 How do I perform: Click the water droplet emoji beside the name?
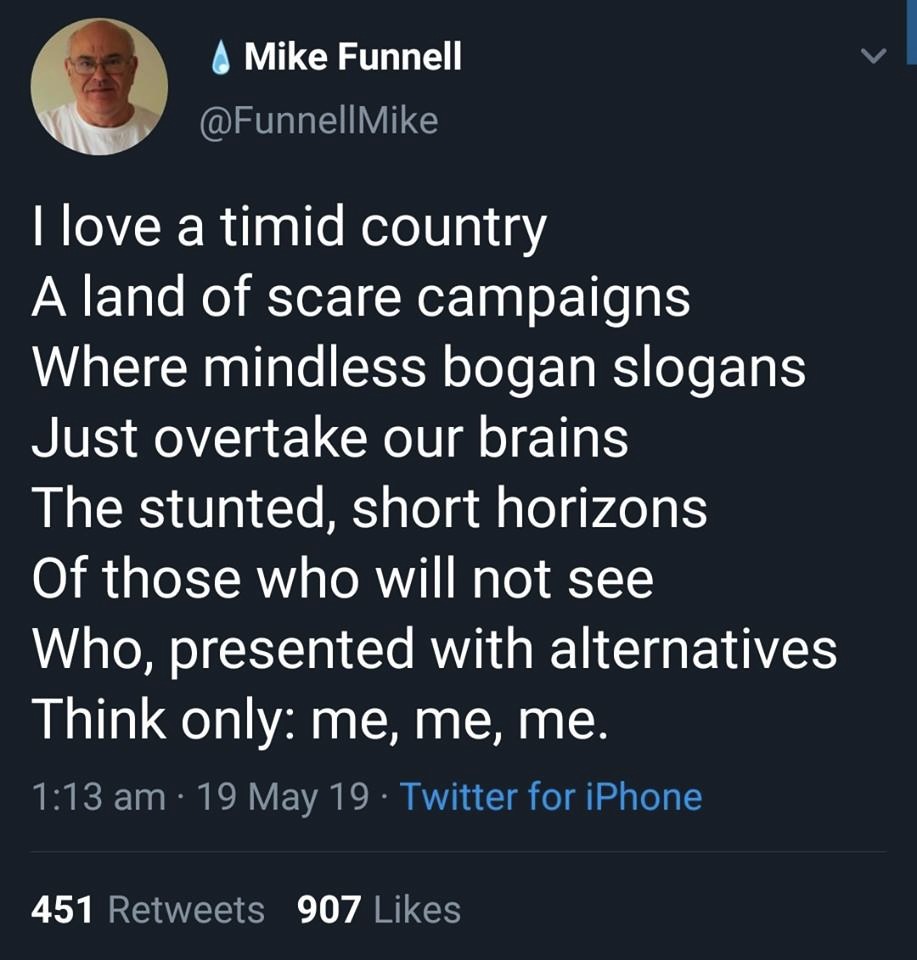[223, 60]
